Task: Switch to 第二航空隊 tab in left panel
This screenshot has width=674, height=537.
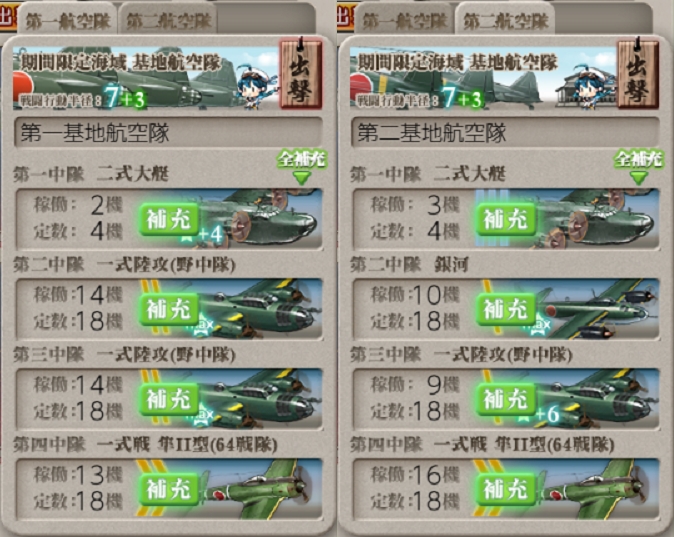Action: click(x=168, y=21)
